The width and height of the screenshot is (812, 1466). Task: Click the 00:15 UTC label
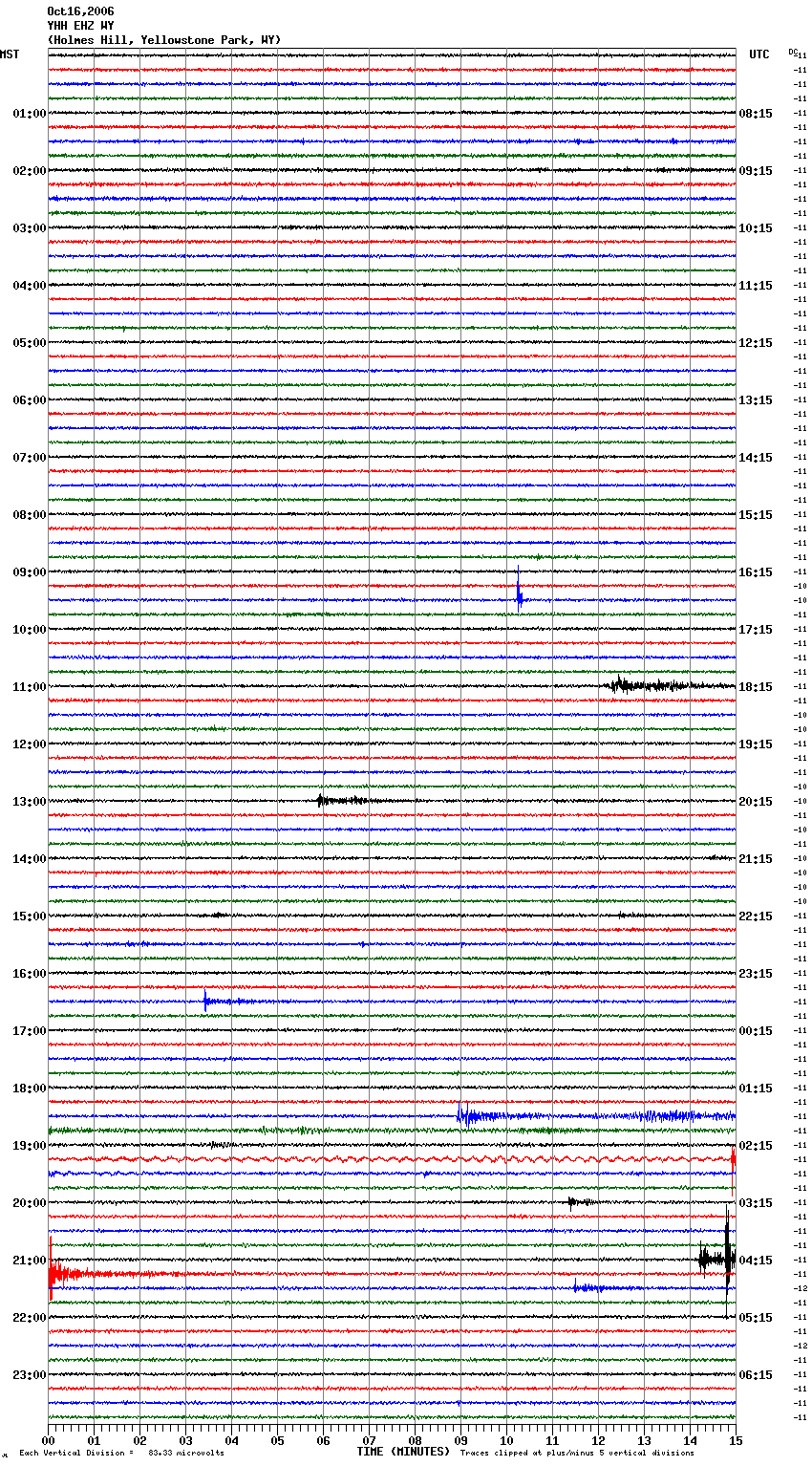756,1031
